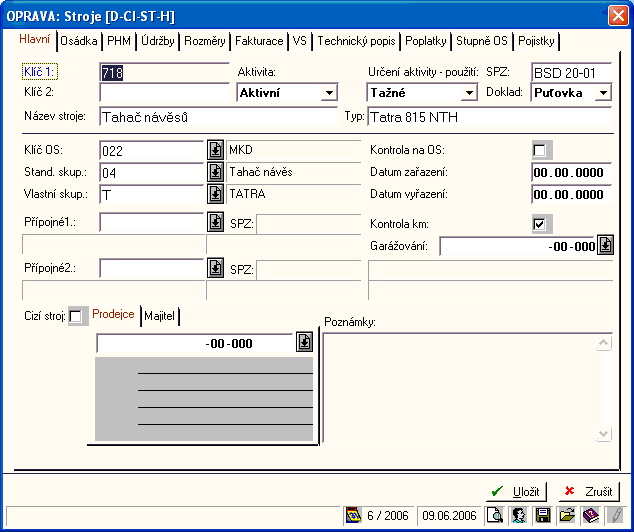Click the Zrušit button

click(x=589, y=492)
